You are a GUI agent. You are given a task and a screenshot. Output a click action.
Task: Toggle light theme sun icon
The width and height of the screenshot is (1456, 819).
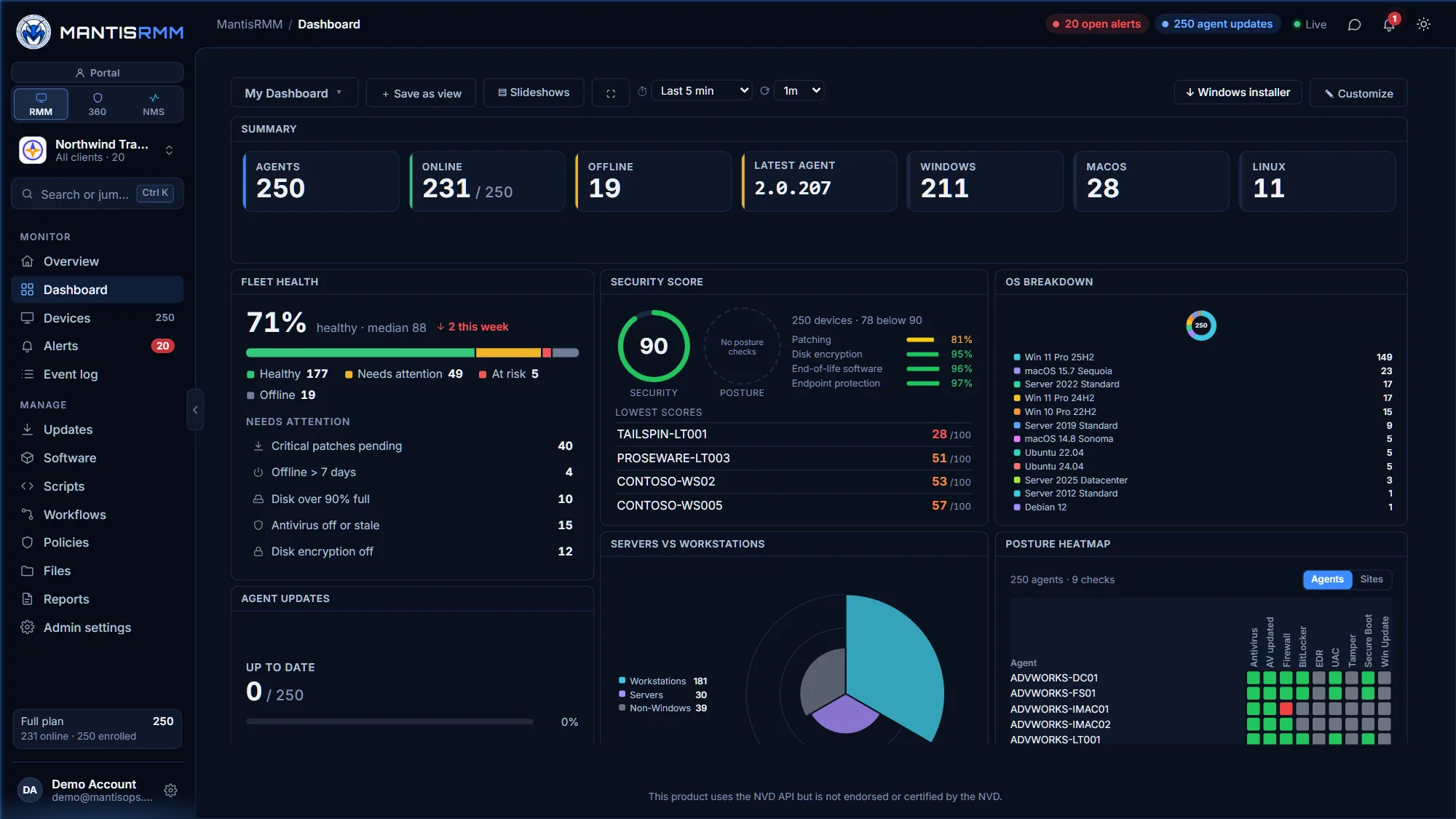(x=1423, y=25)
